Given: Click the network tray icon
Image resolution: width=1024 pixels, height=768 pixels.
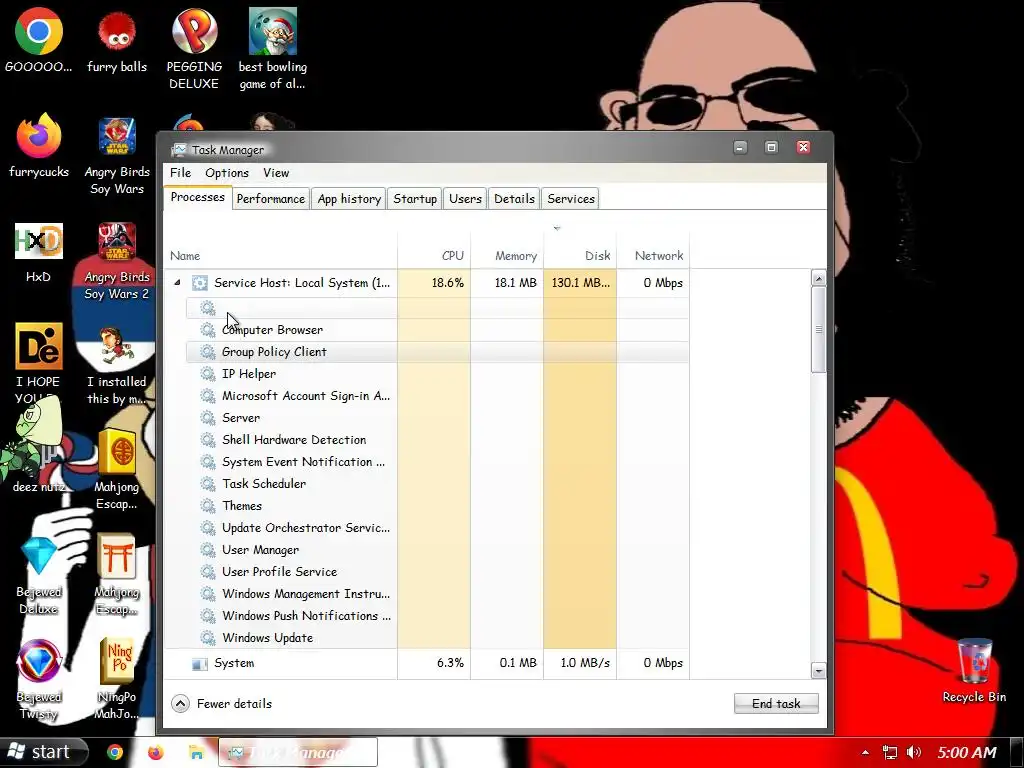Looking at the screenshot, I should click(889, 752).
